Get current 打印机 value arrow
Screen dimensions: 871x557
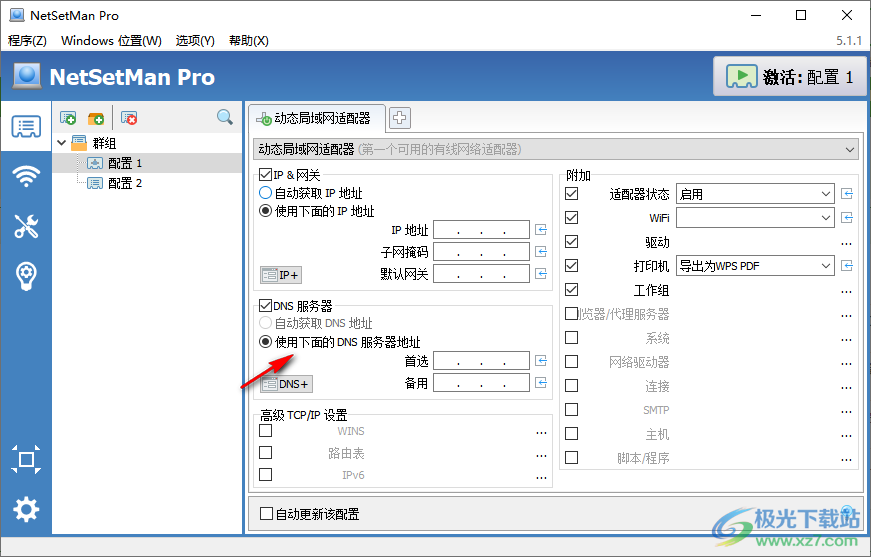[x=847, y=265]
